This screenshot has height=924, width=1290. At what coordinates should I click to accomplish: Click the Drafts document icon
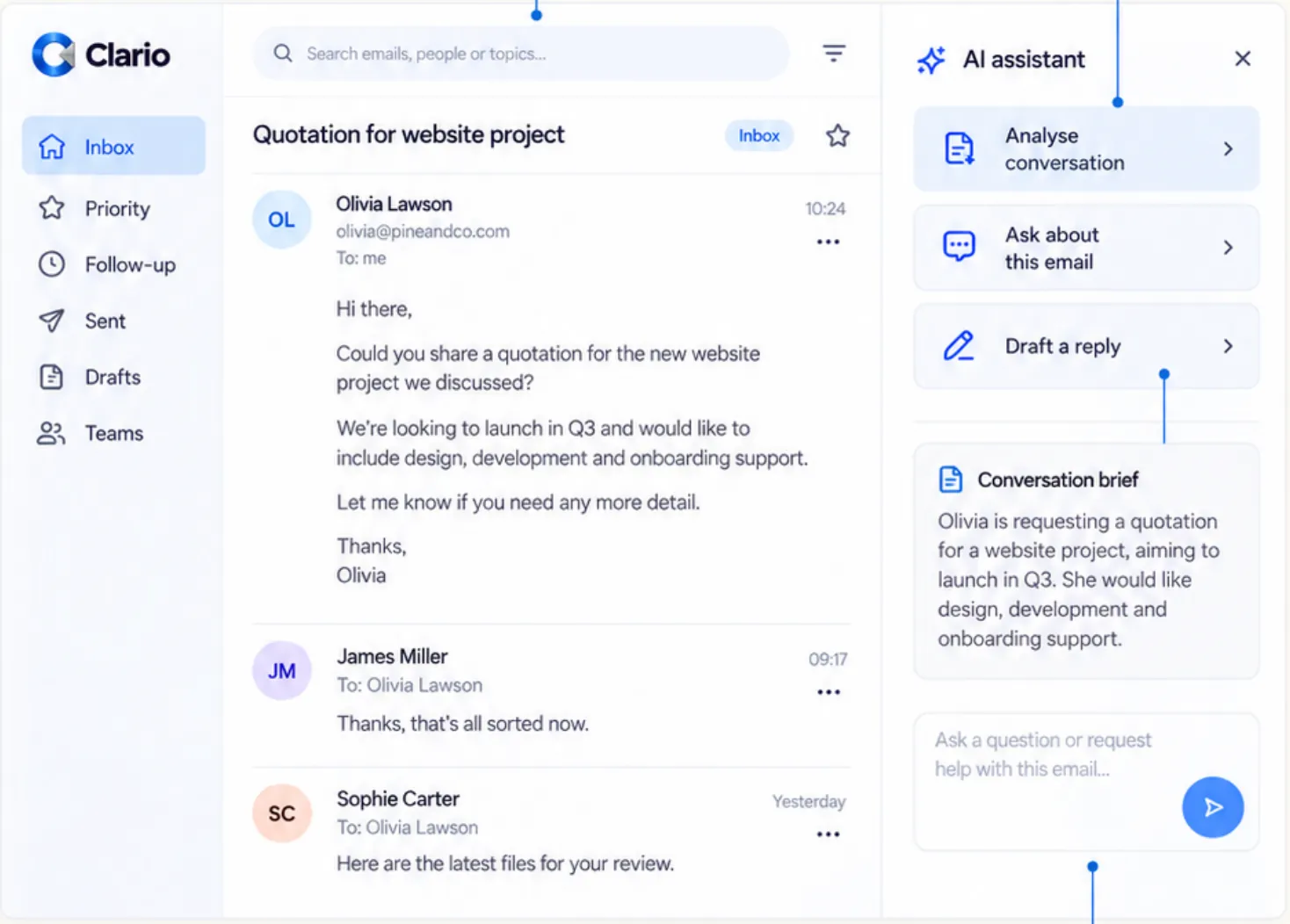coord(51,377)
